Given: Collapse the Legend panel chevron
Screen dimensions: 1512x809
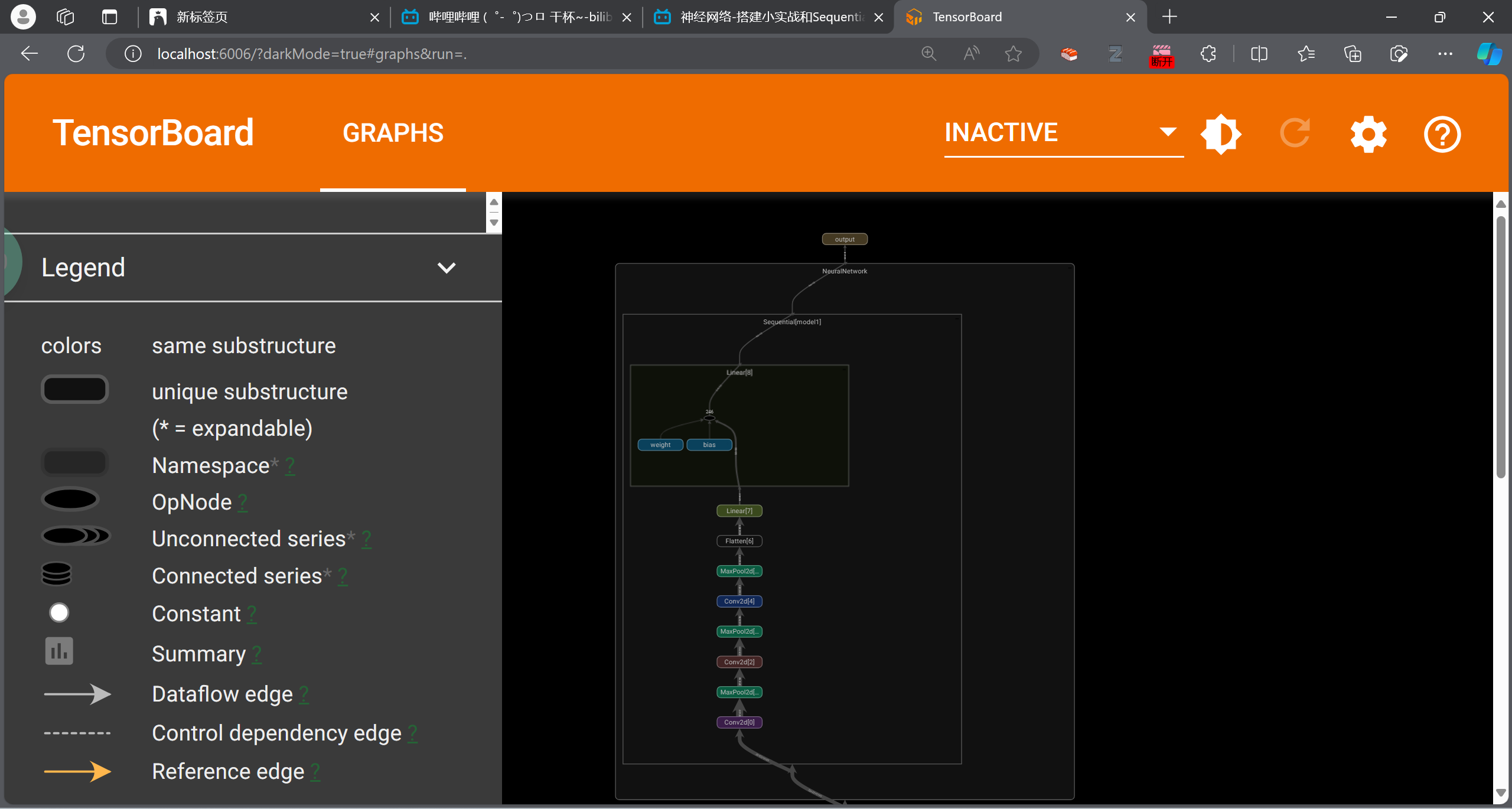Looking at the screenshot, I should pos(447,268).
